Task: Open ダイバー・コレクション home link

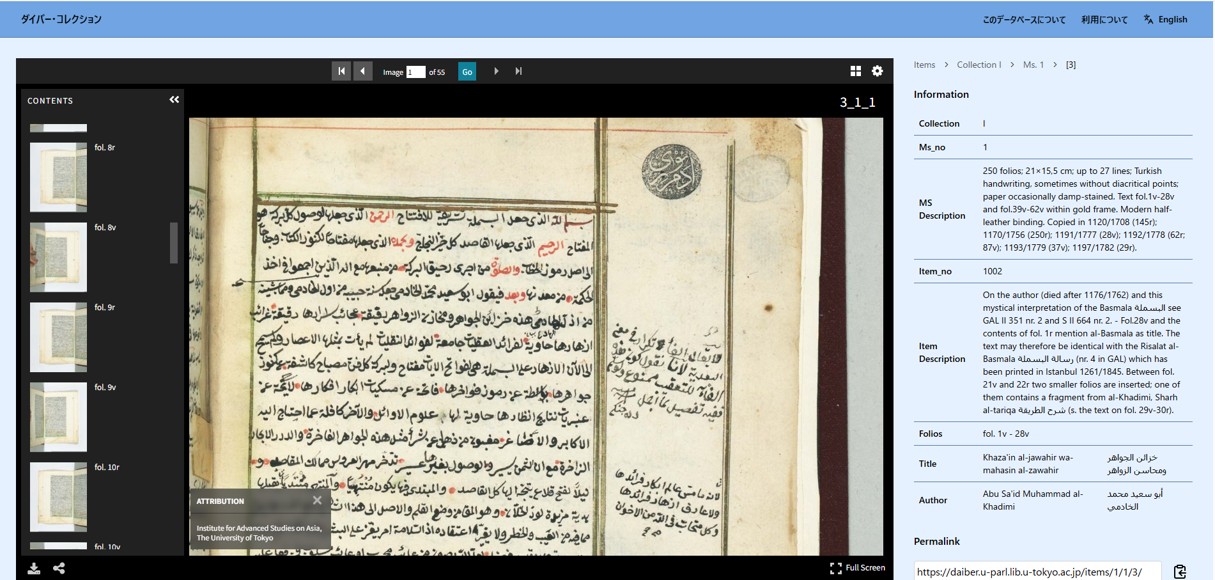Action: tap(61, 19)
